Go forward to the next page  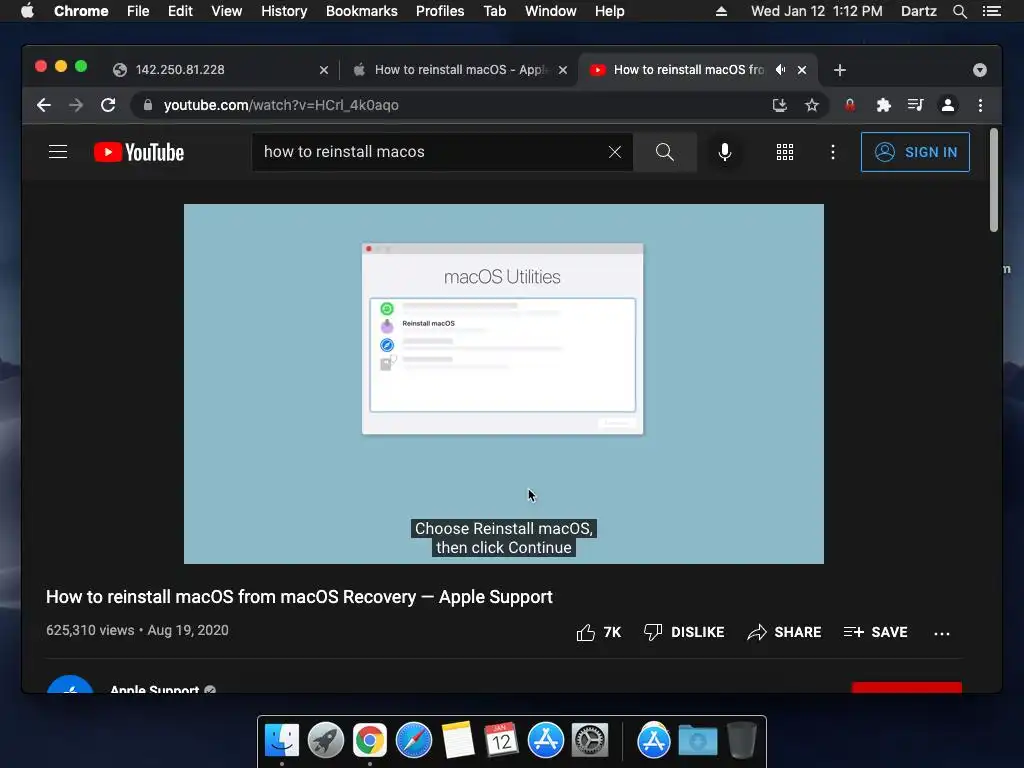click(x=76, y=105)
